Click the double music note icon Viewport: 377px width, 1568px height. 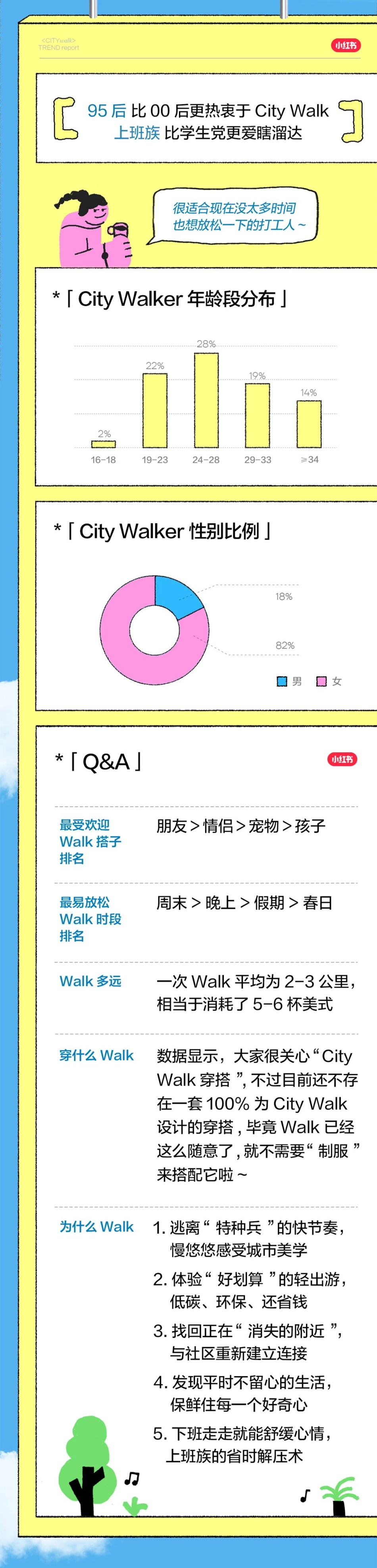(x=132, y=1479)
